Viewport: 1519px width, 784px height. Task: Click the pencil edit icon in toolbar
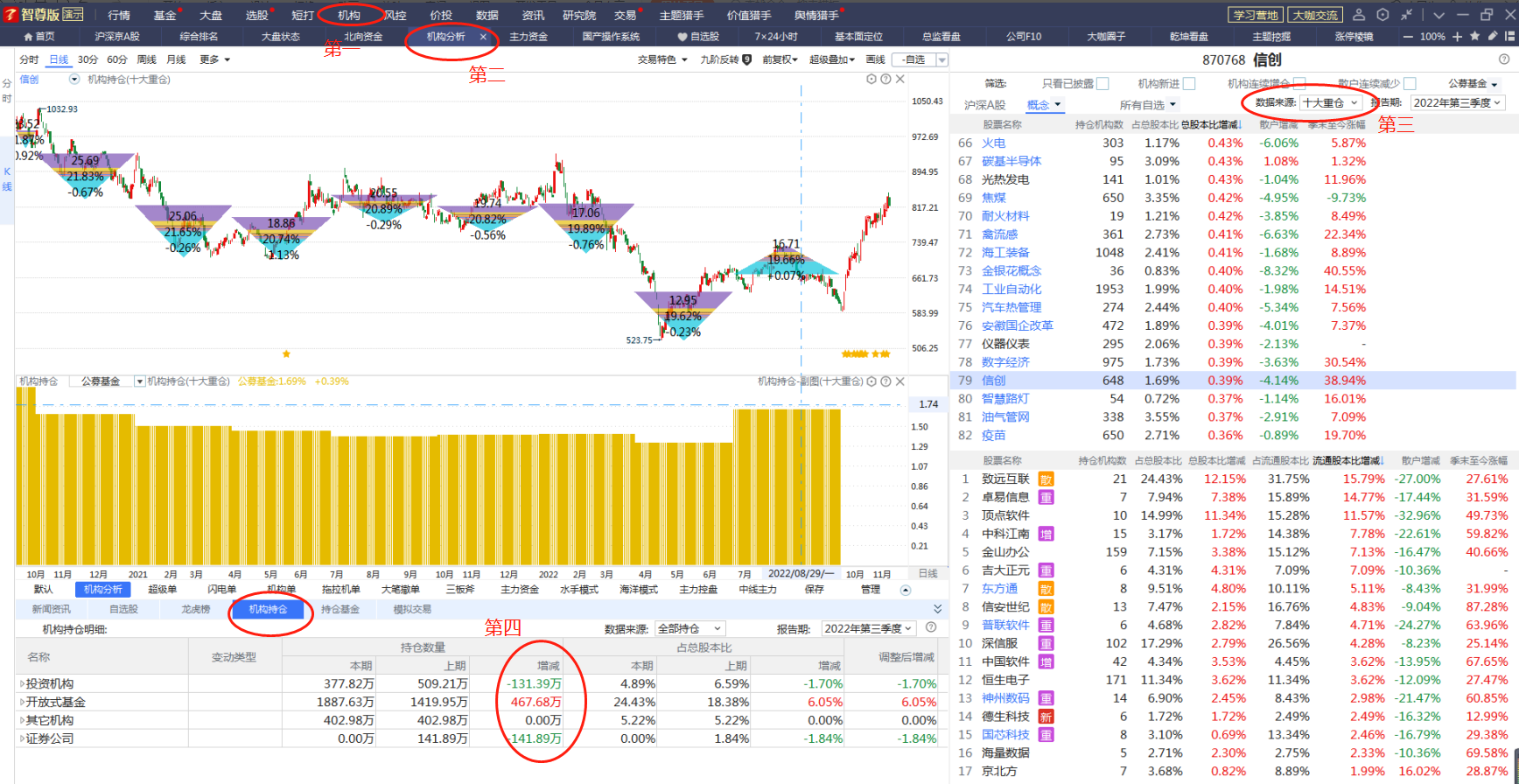[x=1493, y=36]
